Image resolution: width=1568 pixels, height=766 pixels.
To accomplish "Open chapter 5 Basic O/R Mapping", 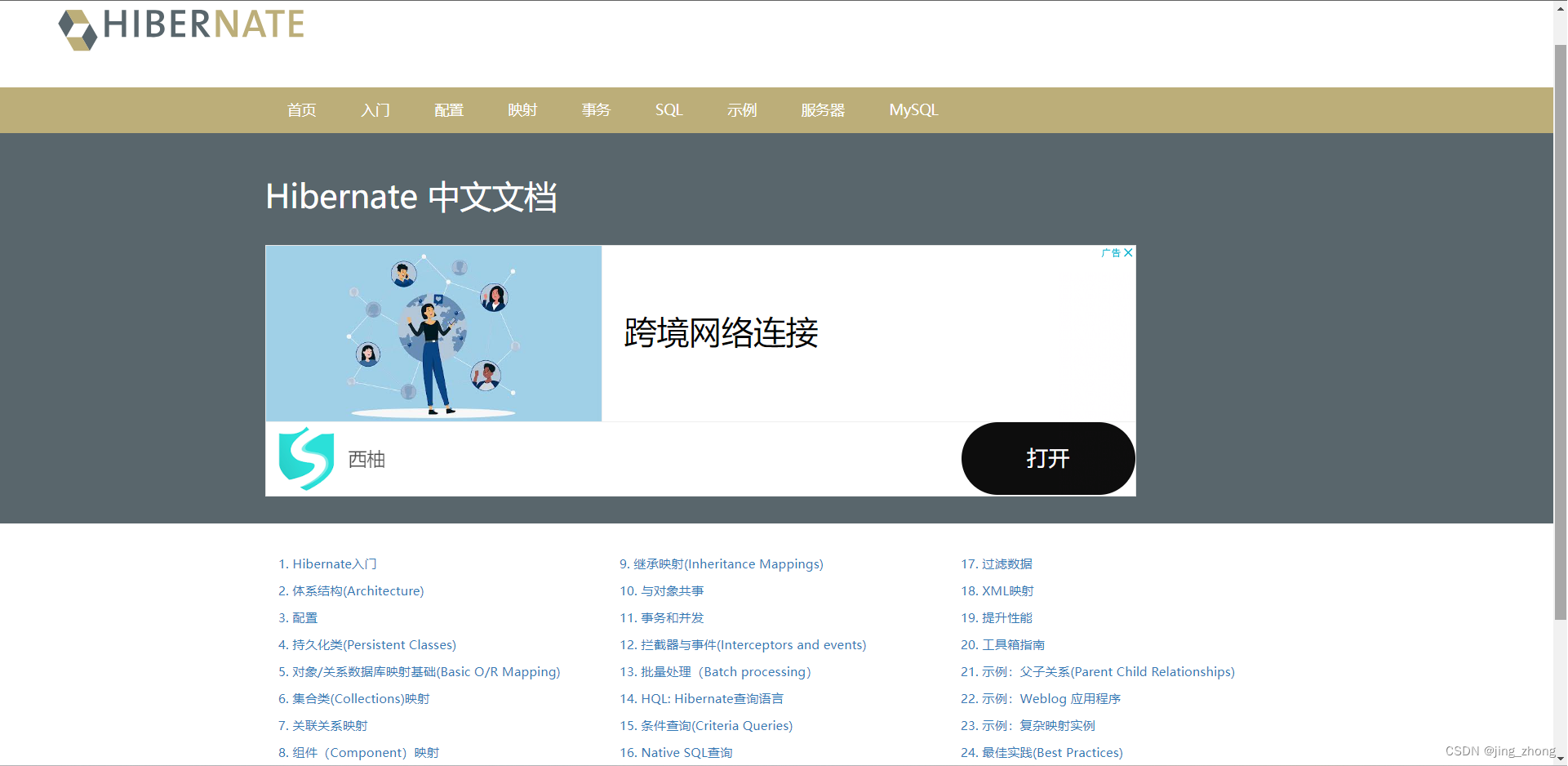I will tap(420, 672).
